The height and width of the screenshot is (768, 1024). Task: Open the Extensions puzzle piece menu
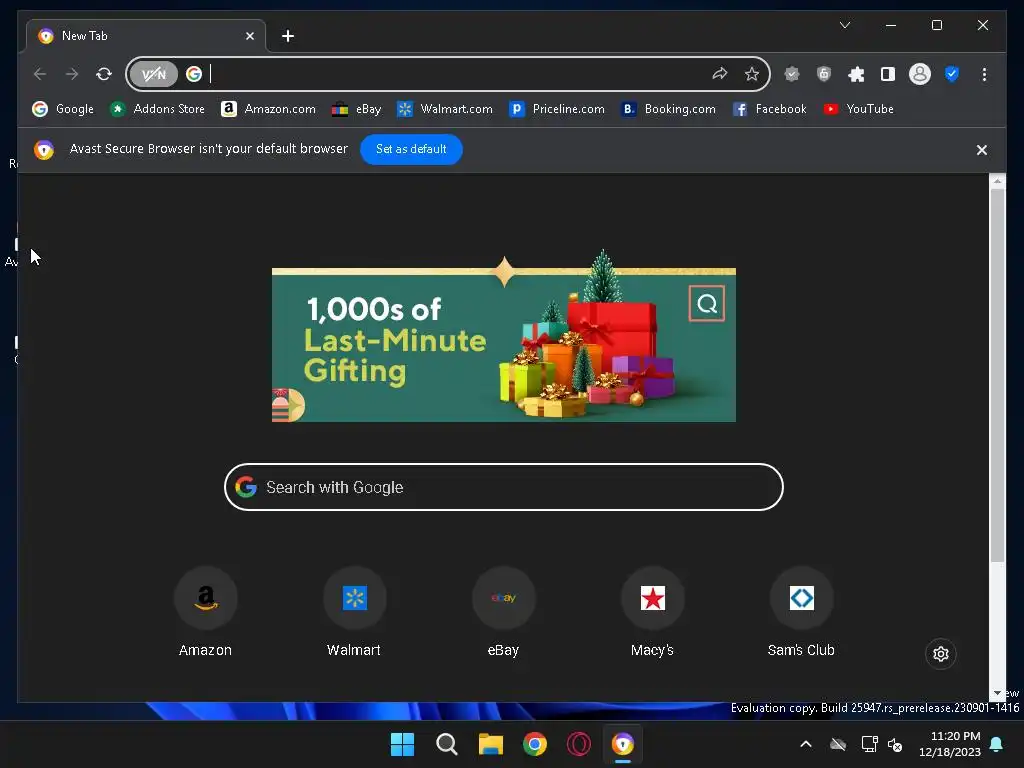[x=856, y=74]
